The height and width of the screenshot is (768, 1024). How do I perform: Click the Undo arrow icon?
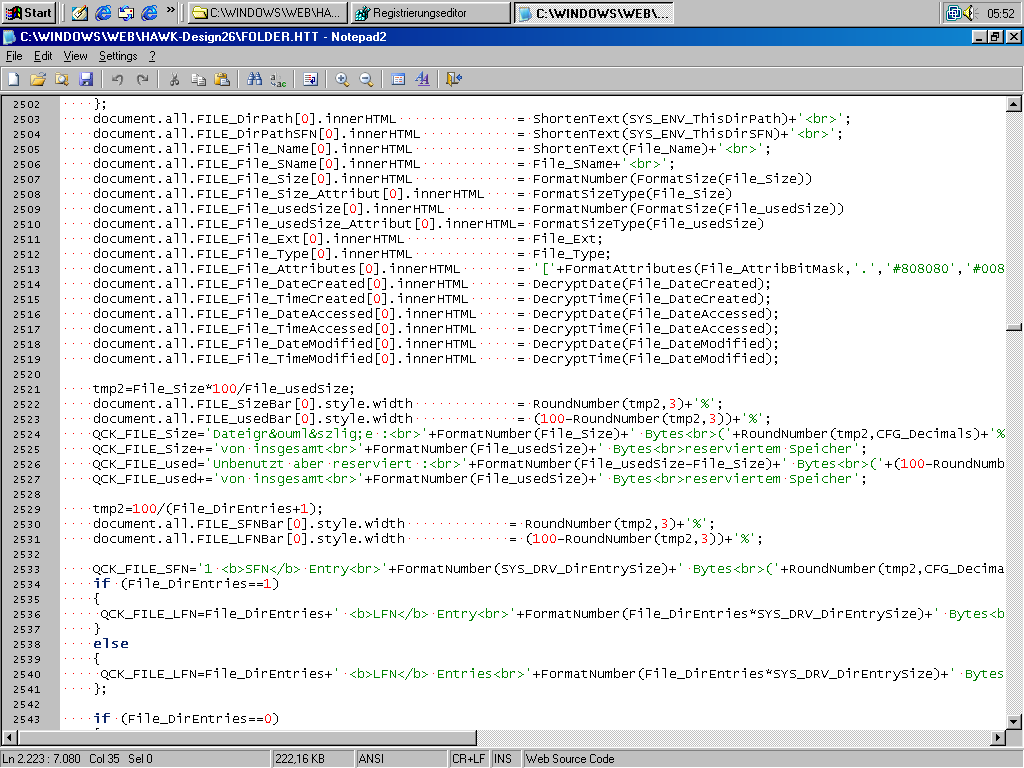pyautogui.click(x=118, y=79)
